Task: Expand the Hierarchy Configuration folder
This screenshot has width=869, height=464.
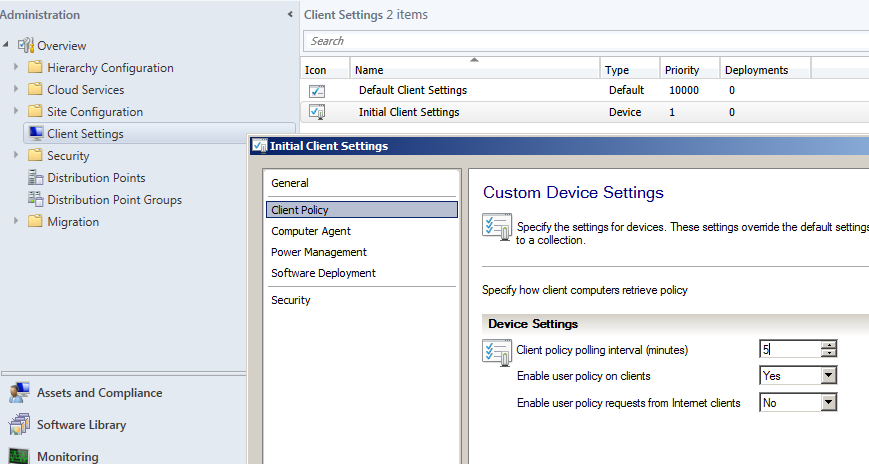Action: pyautogui.click(x=16, y=67)
